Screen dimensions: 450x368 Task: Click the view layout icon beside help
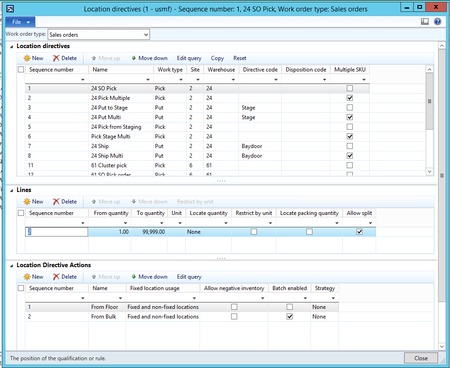tap(425, 22)
